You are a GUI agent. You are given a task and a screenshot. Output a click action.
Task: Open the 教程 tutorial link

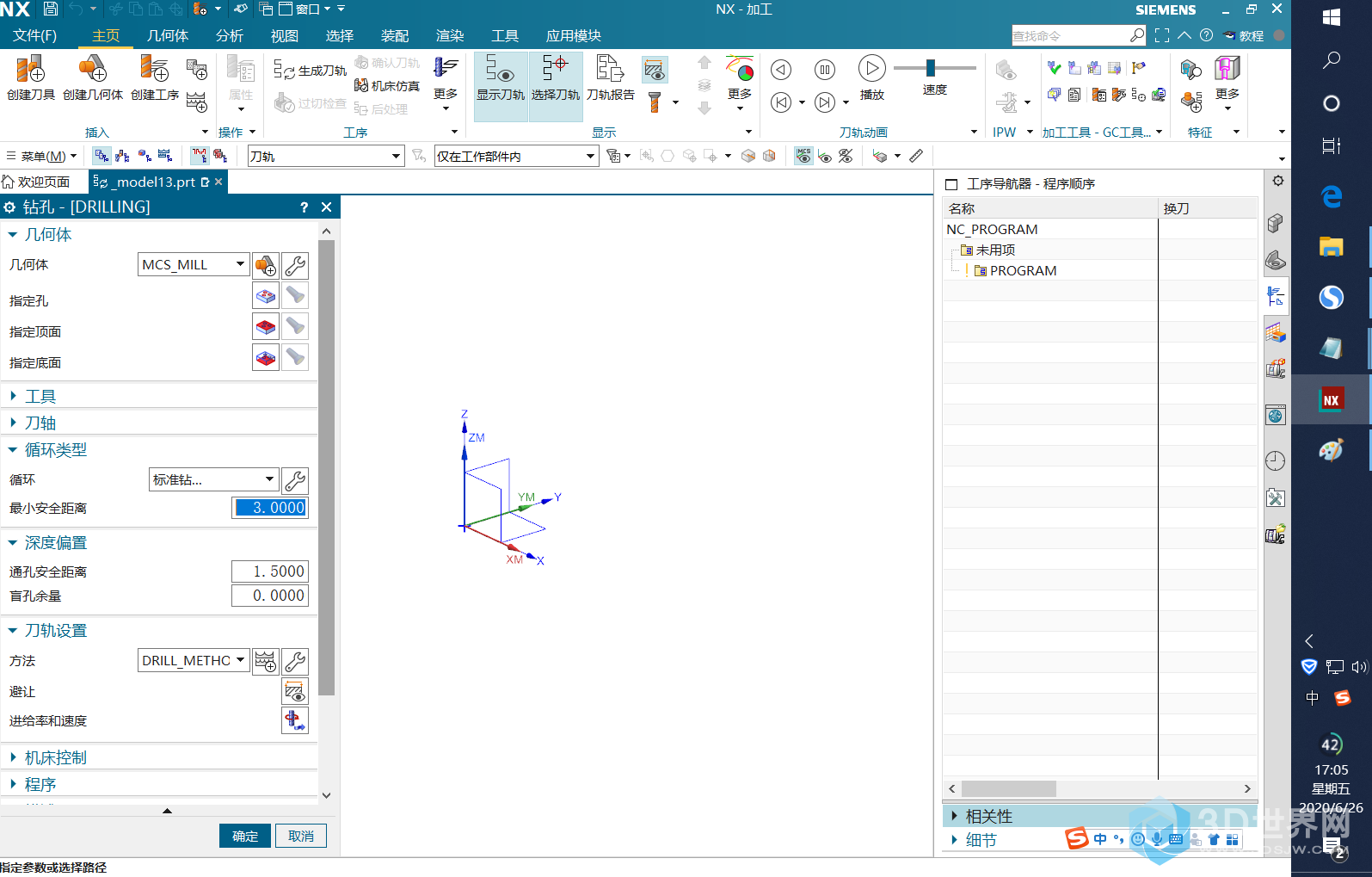(x=1244, y=35)
